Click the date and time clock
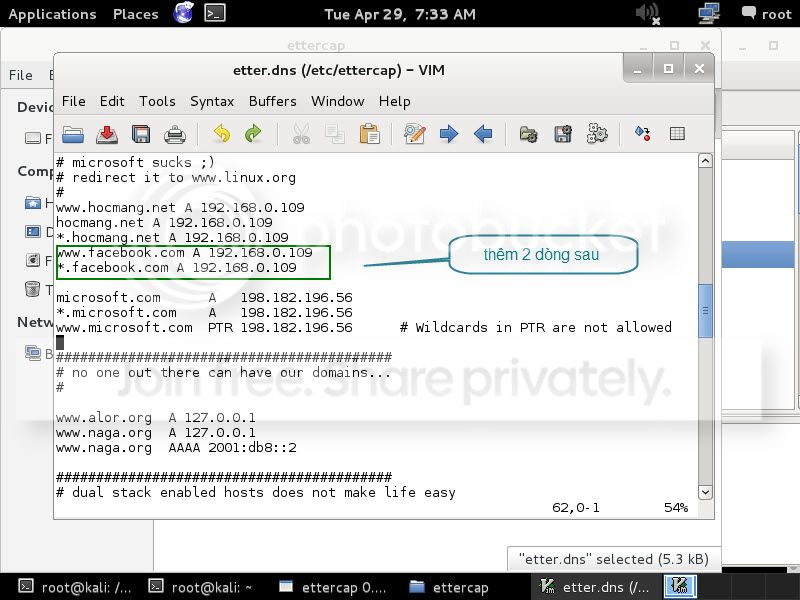 click(399, 14)
